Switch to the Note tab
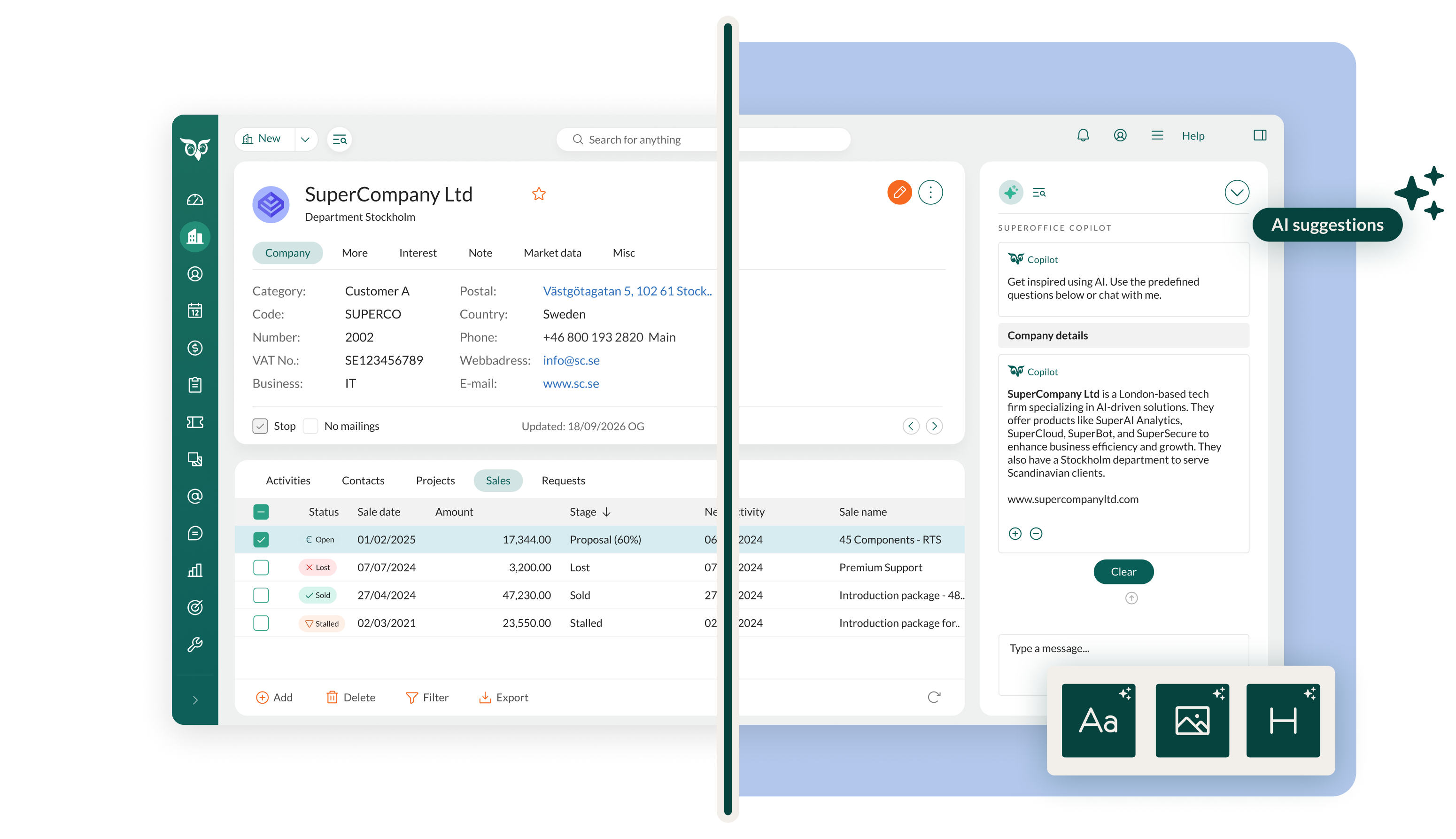Viewport: 1456px width, 839px height. [x=480, y=253]
